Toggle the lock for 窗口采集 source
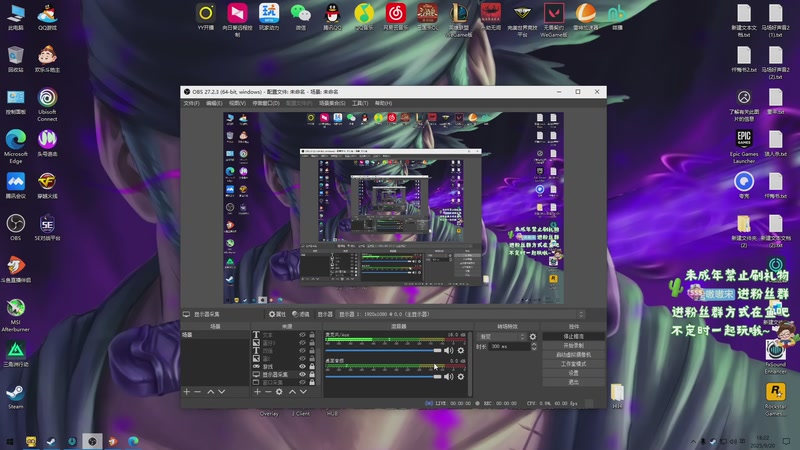The width and height of the screenshot is (800, 450). (312, 382)
